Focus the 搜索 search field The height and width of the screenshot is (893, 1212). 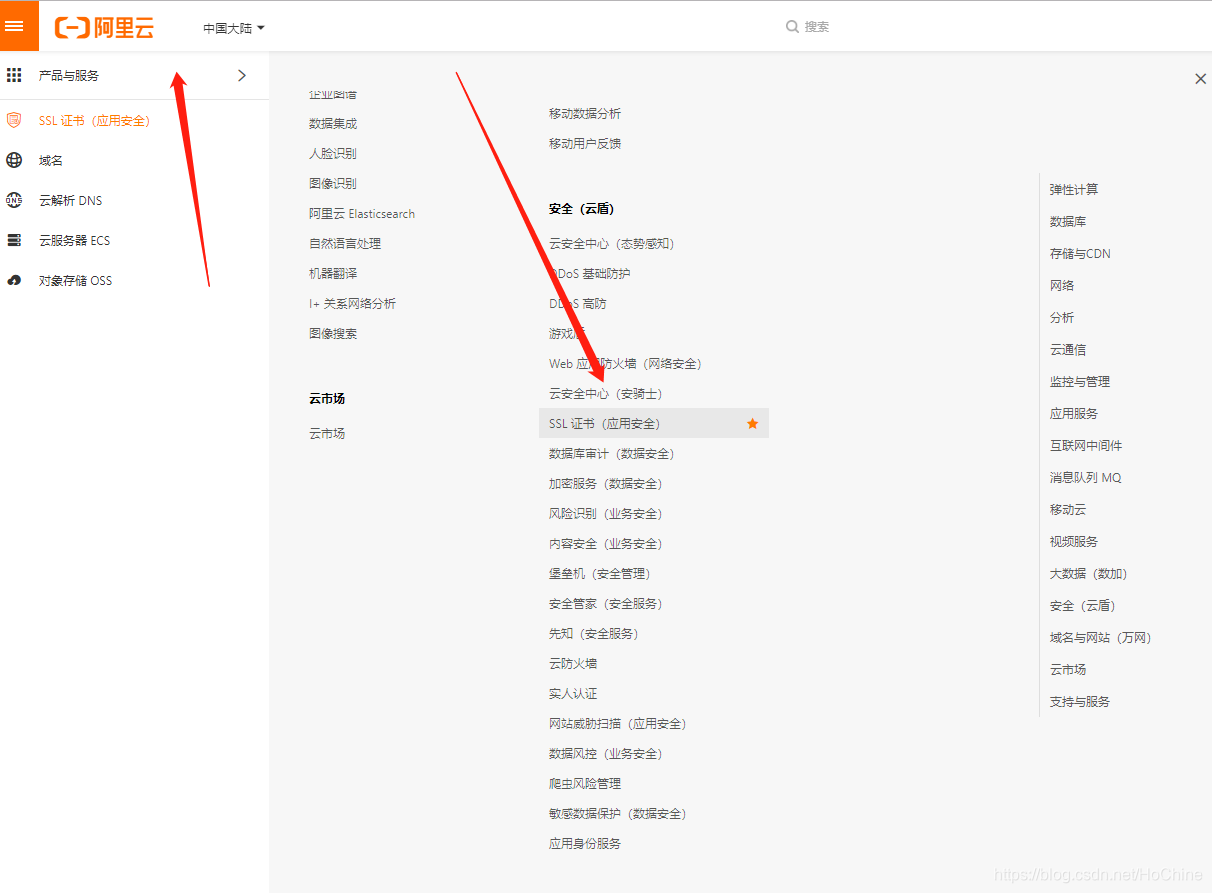[x=817, y=27]
